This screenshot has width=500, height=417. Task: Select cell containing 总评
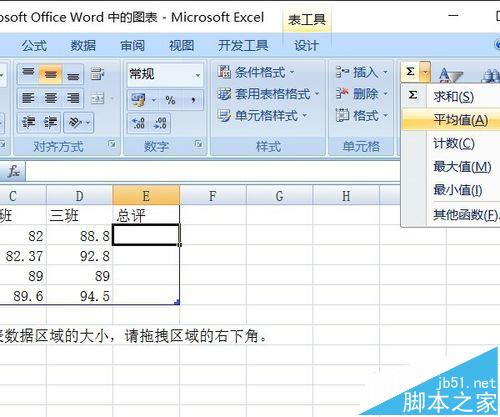tap(146, 215)
